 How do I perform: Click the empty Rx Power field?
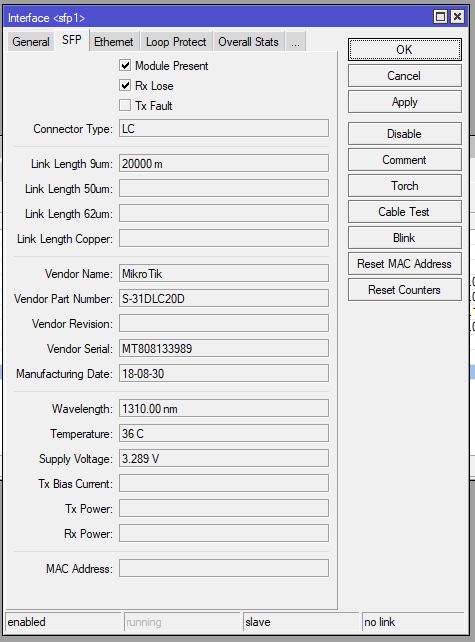point(224,533)
